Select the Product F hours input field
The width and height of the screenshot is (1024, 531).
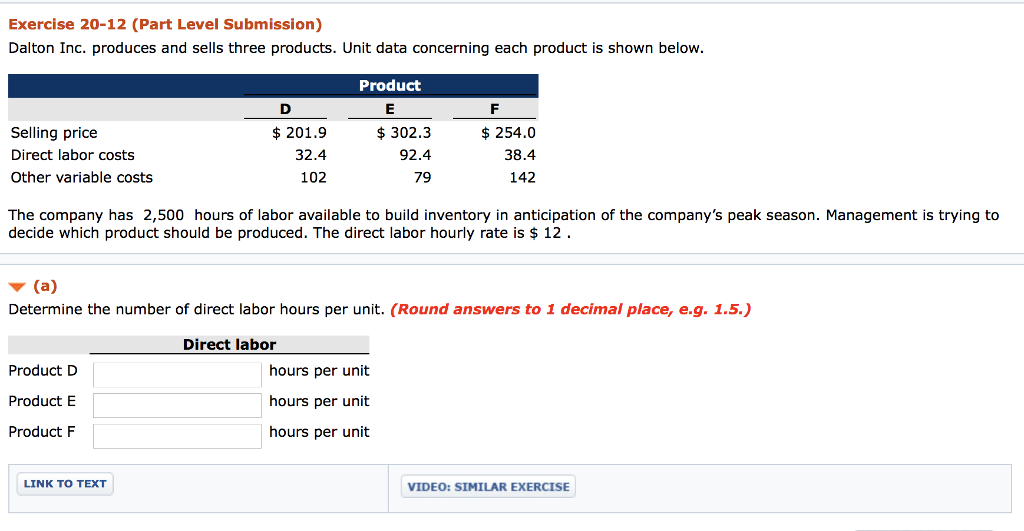pos(177,436)
